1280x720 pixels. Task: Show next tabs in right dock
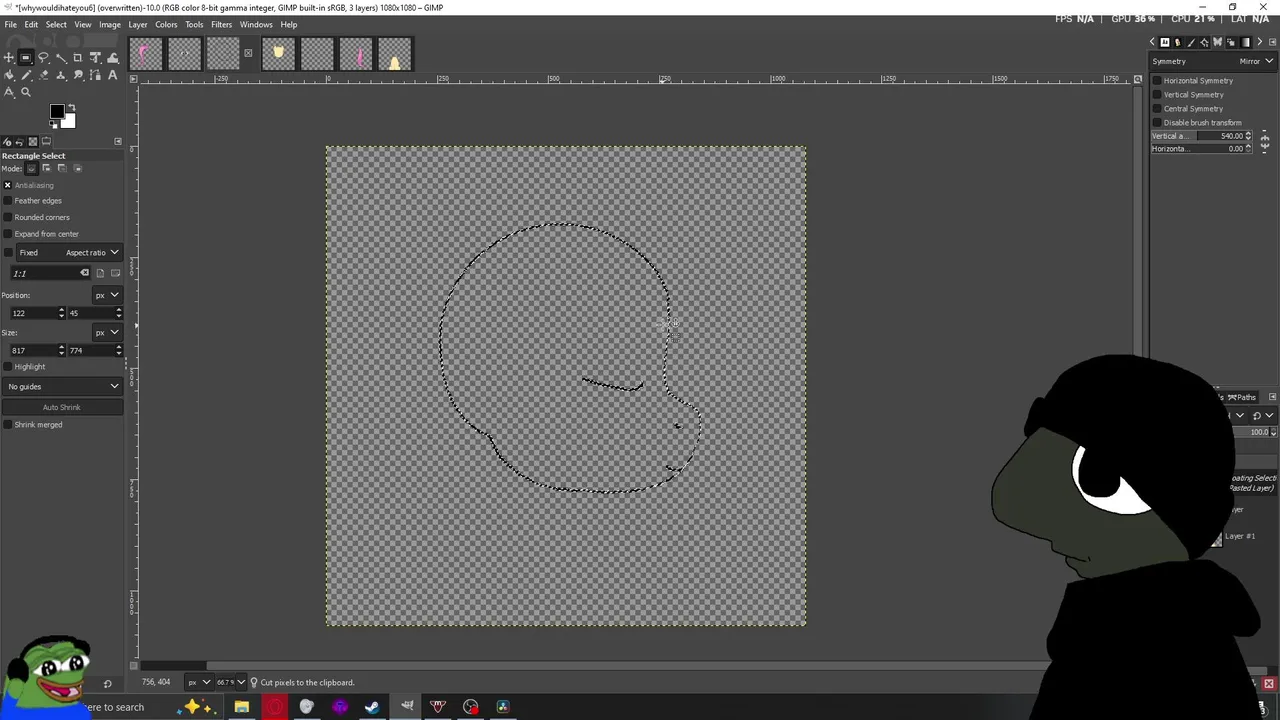[x=1260, y=42]
